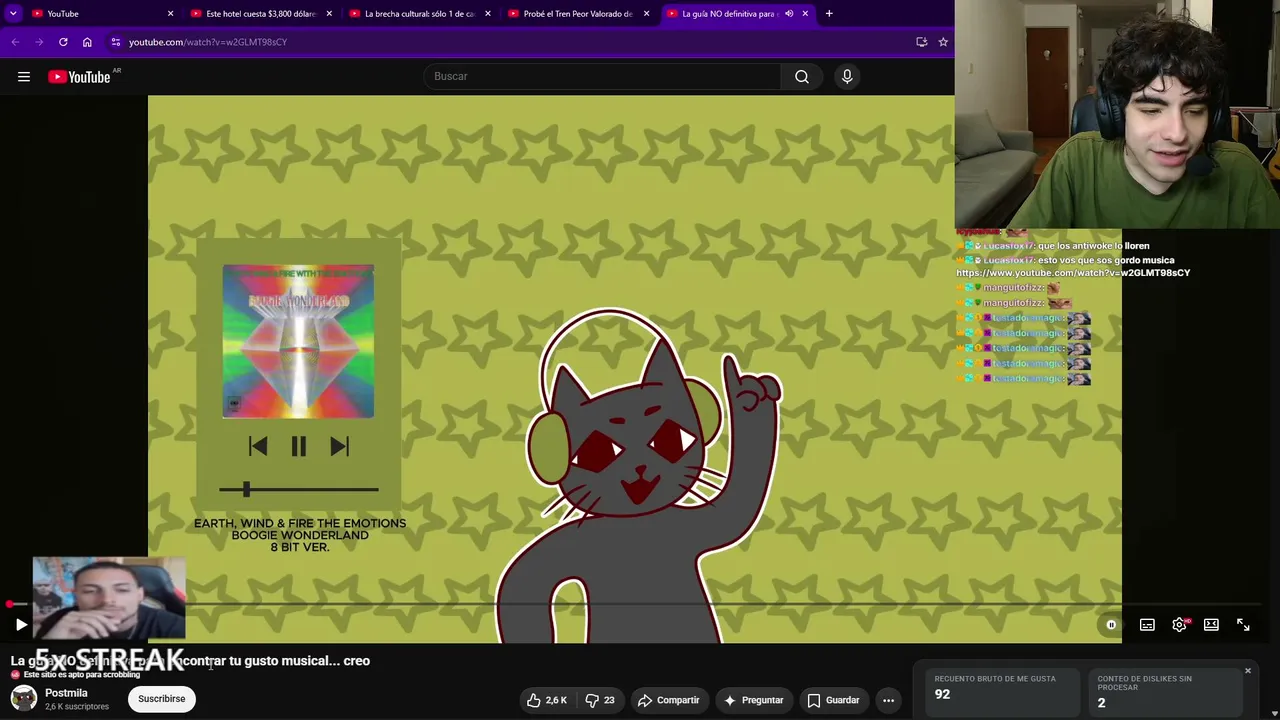This screenshot has height=720, width=1280.
Task: Reload the current page
Action: tap(63, 42)
